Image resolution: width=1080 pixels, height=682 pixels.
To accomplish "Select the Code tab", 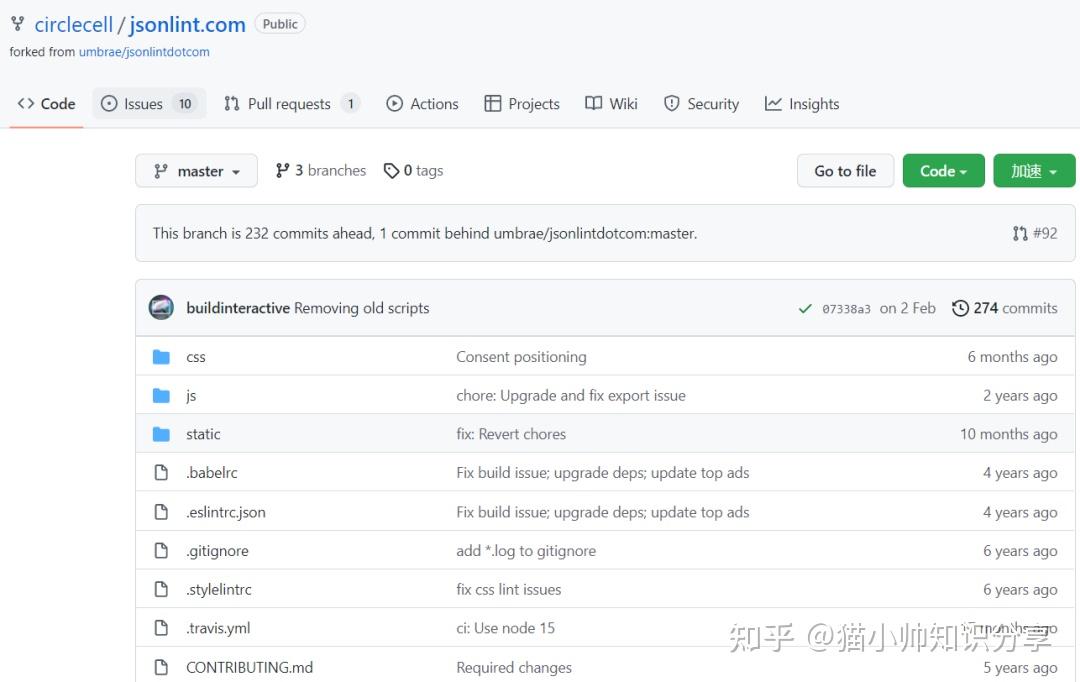I will pyautogui.click(x=46, y=104).
